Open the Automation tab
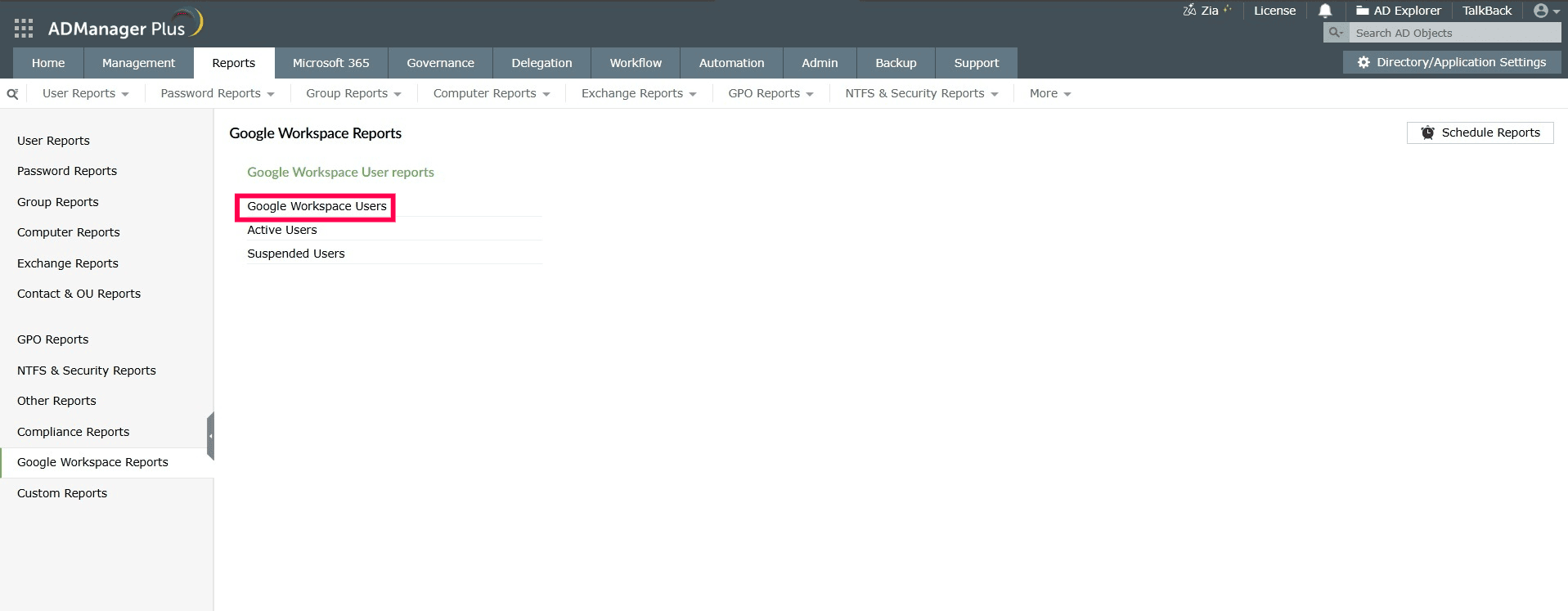The width and height of the screenshot is (1568, 611). pos(731,63)
